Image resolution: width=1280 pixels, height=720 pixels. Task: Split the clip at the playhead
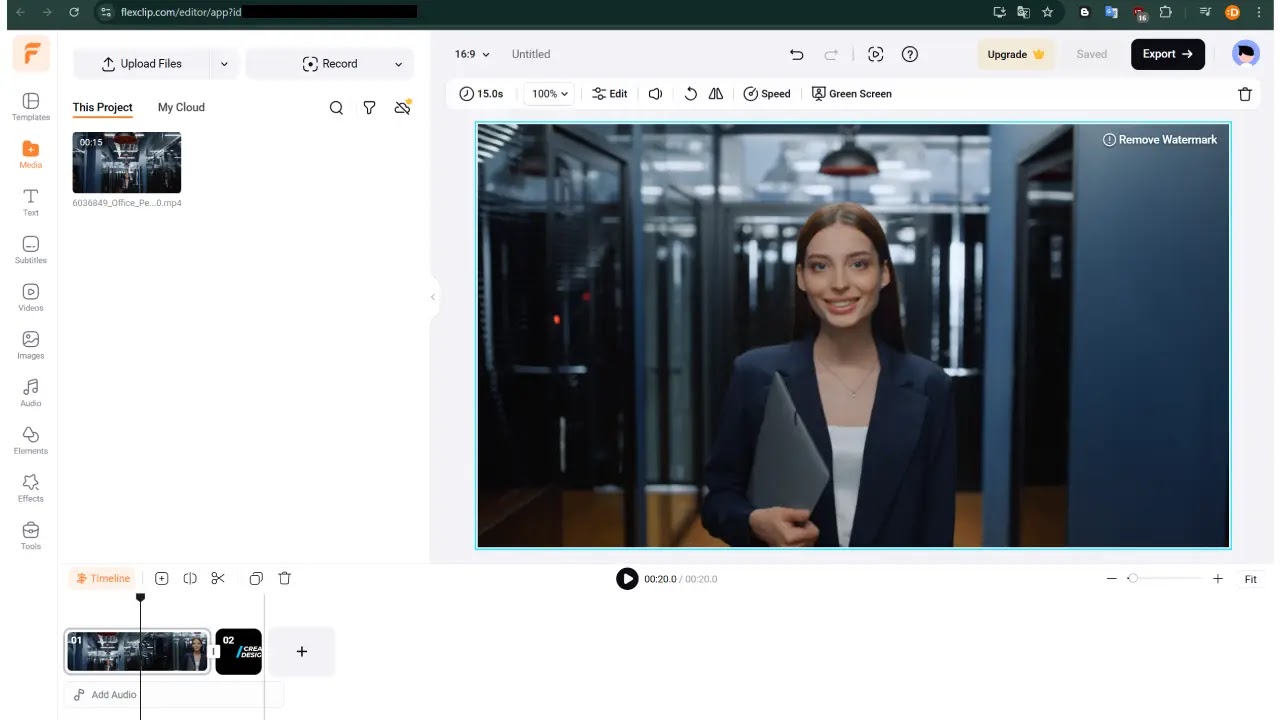coord(190,578)
